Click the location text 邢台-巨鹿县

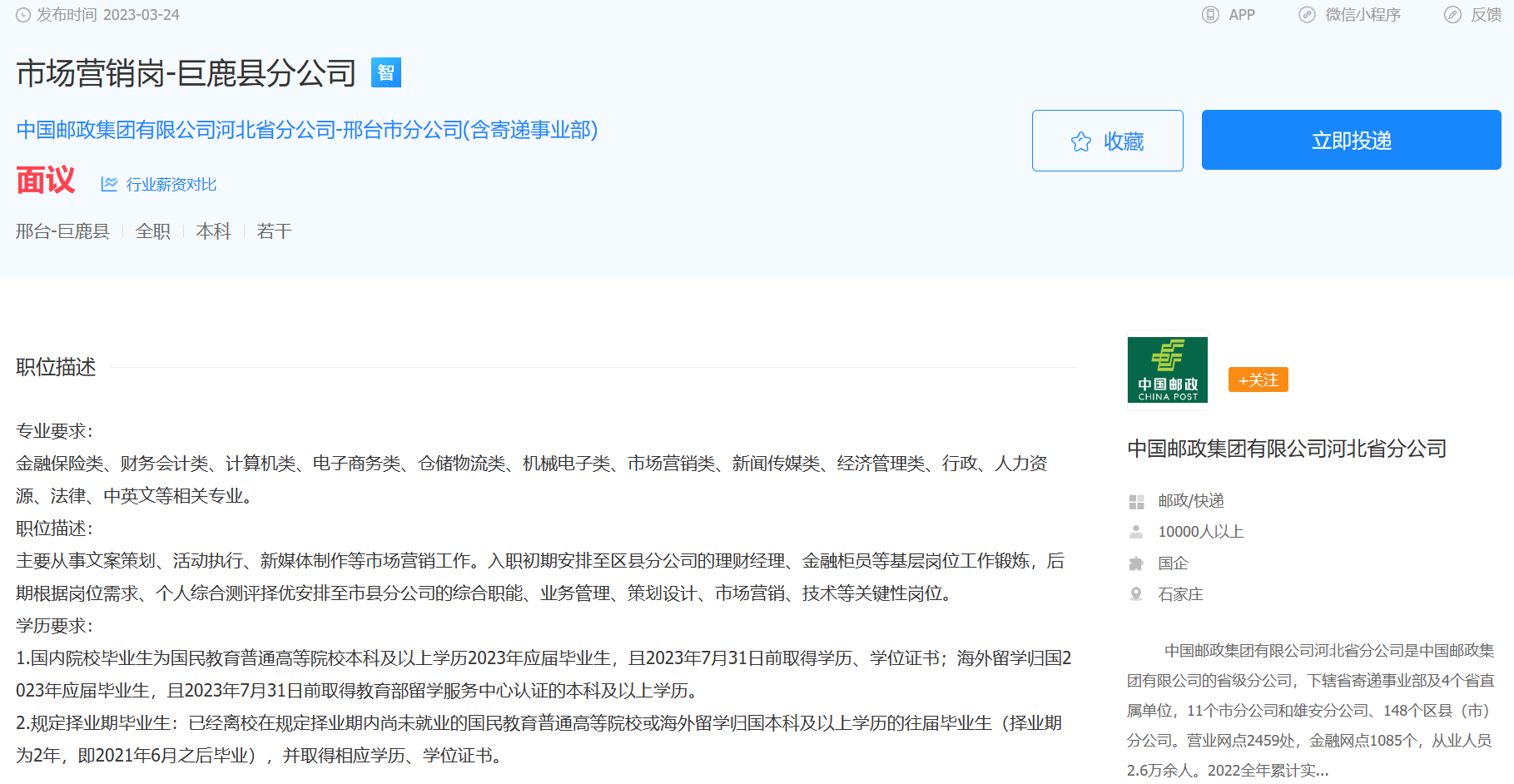[x=62, y=231]
